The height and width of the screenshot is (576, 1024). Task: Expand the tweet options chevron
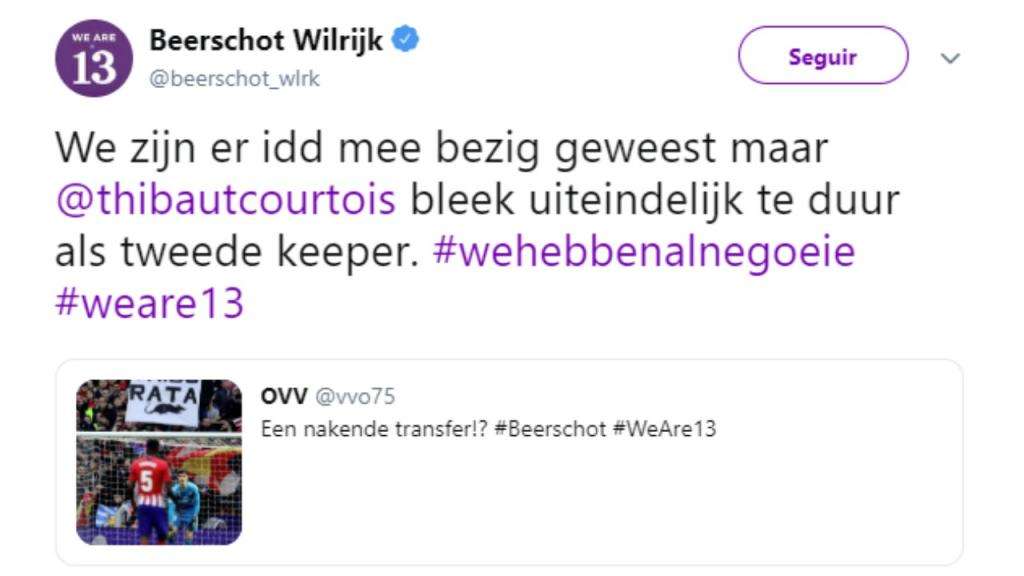(950, 58)
